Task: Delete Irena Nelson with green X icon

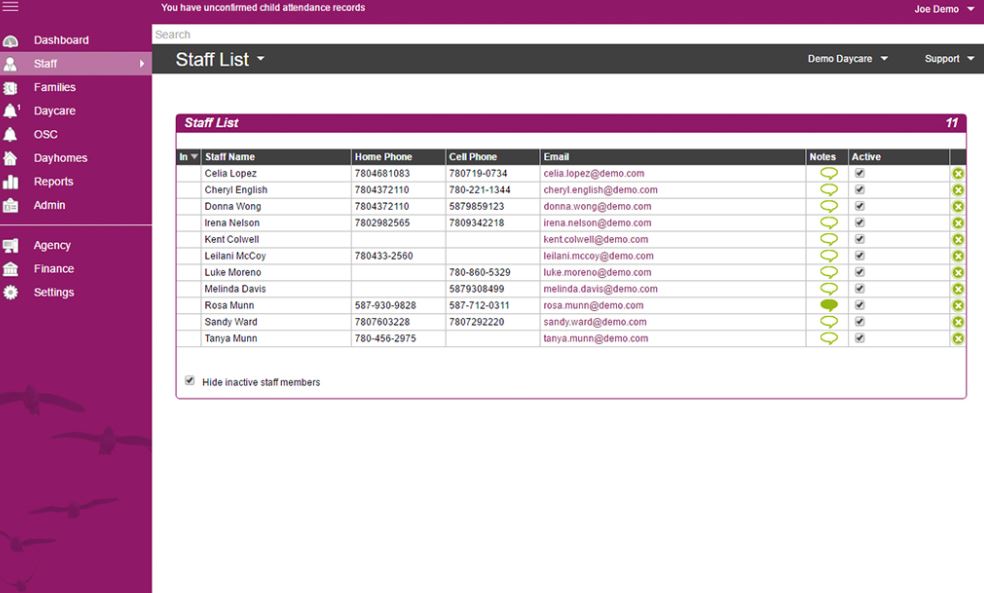Action: pyautogui.click(x=958, y=223)
